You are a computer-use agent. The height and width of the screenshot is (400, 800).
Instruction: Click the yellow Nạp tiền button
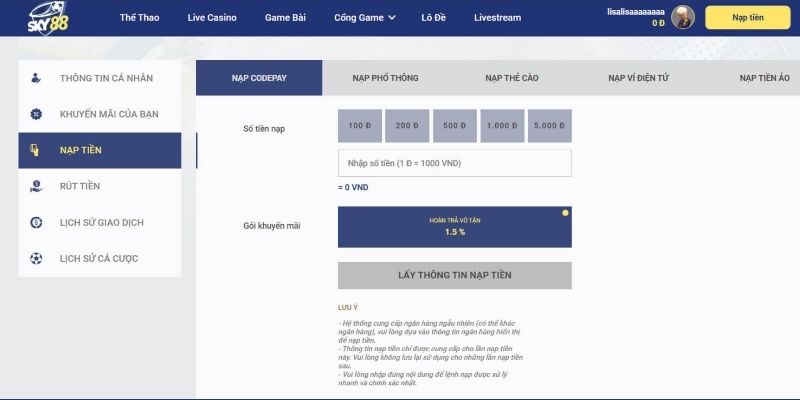tap(748, 18)
